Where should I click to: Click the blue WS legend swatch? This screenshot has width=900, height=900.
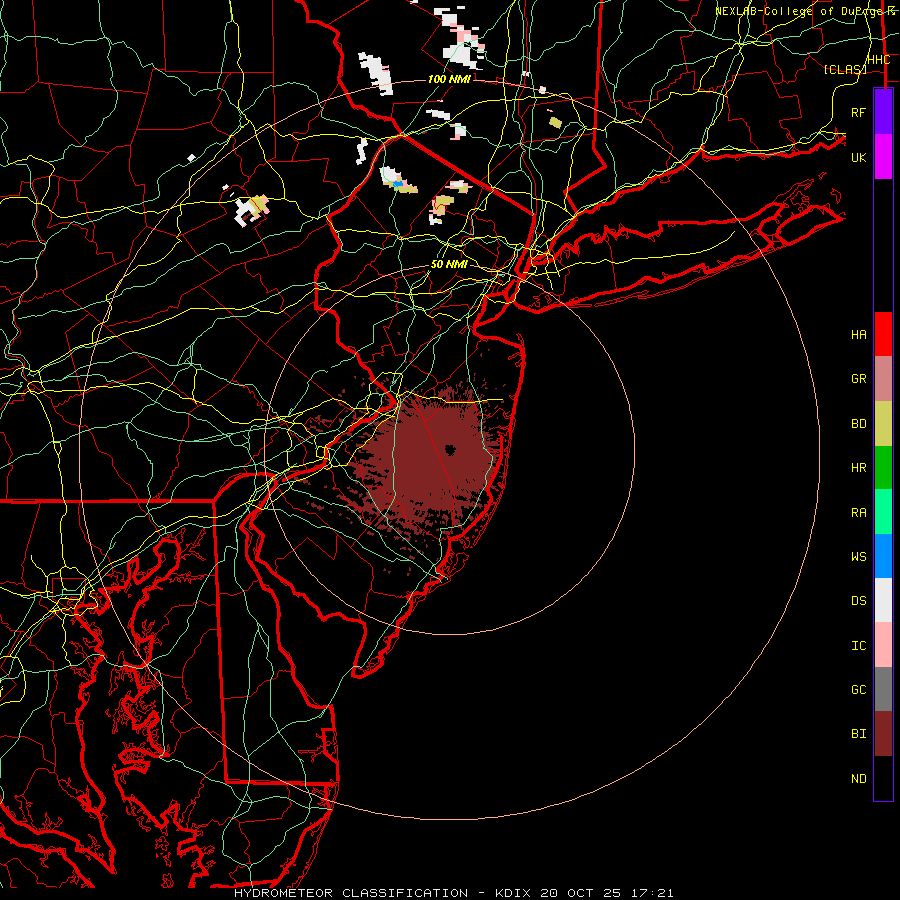(883, 556)
